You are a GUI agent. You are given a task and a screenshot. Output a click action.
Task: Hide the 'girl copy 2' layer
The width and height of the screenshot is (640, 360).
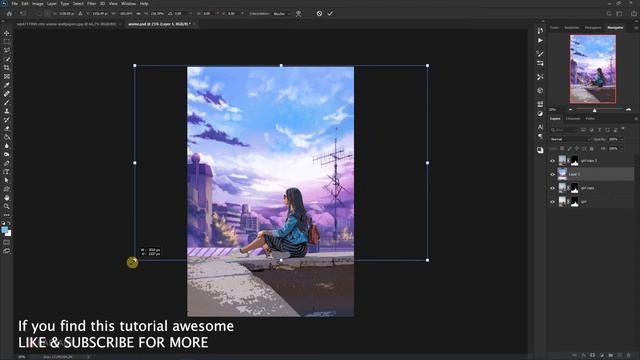[x=553, y=161]
